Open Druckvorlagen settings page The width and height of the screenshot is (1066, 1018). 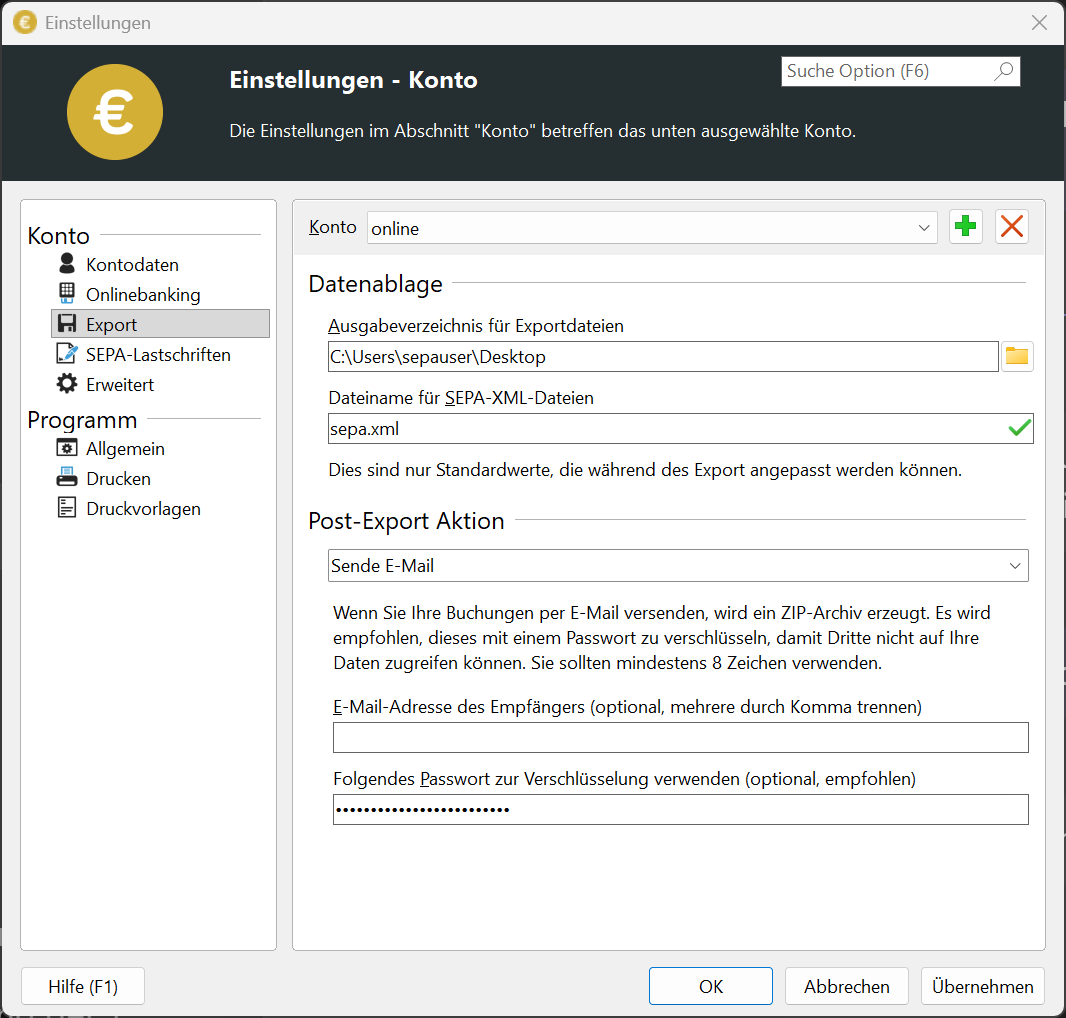(x=143, y=509)
